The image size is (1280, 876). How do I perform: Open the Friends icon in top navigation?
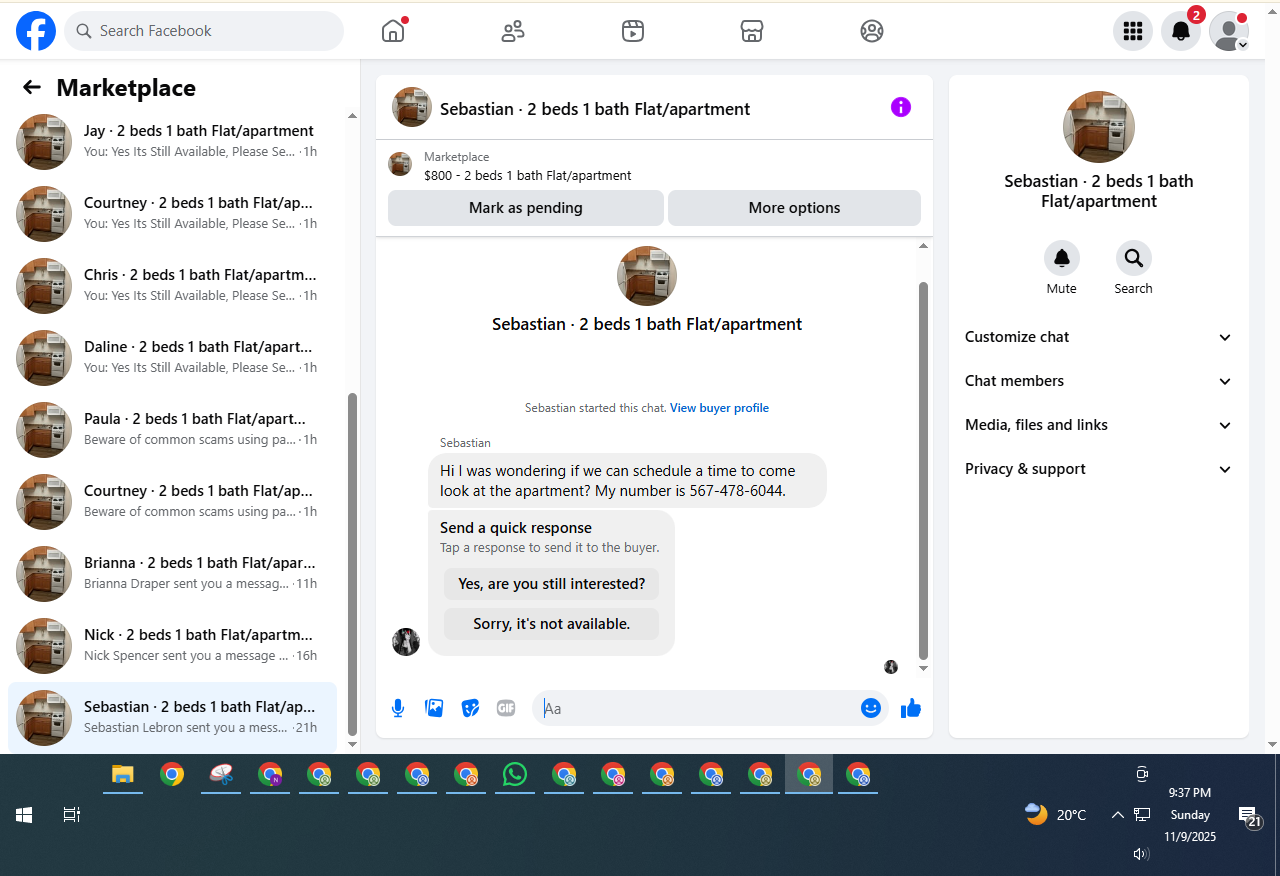513,31
